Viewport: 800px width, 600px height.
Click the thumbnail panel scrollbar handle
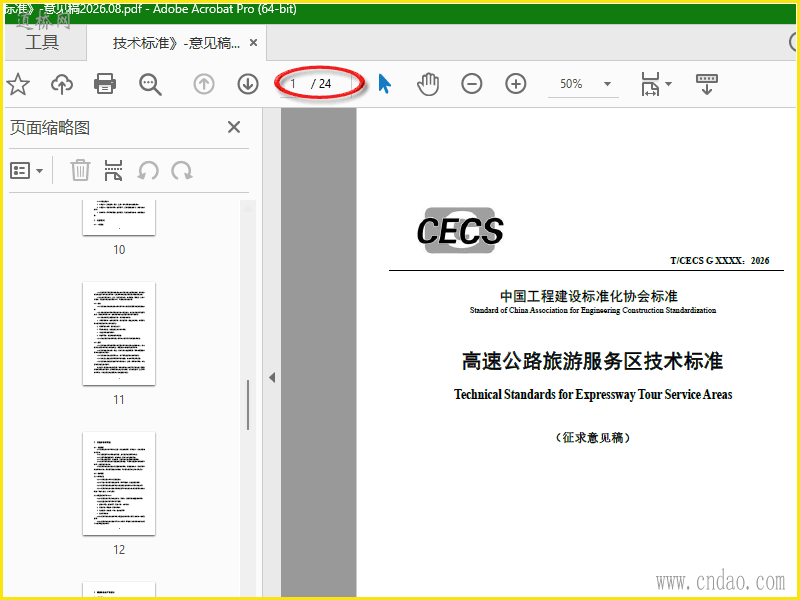pyautogui.click(x=248, y=405)
